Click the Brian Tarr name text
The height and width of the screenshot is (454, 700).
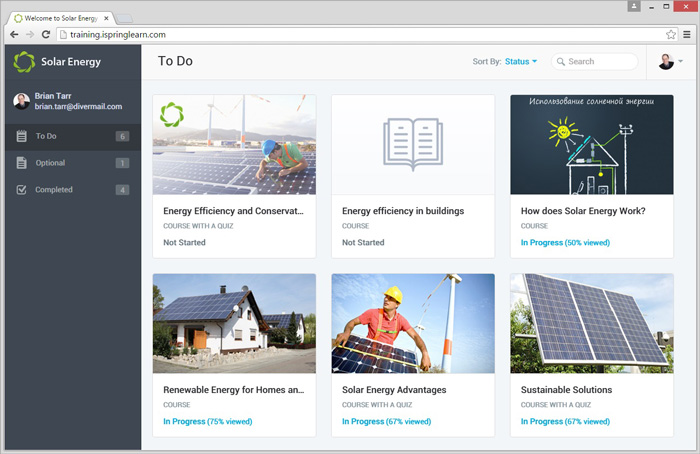coord(53,96)
